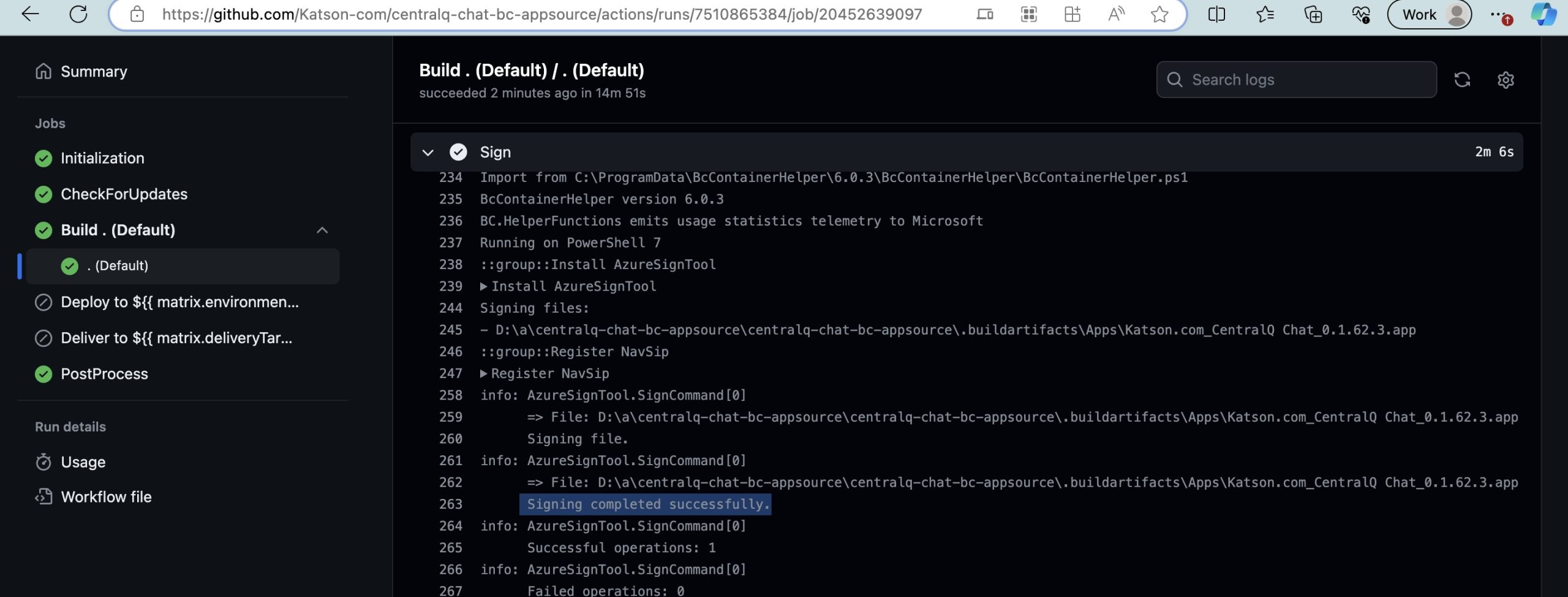Viewport: 1568px width, 597px height.
Task: Open Browser essentials heart icon
Action: 1361,14
